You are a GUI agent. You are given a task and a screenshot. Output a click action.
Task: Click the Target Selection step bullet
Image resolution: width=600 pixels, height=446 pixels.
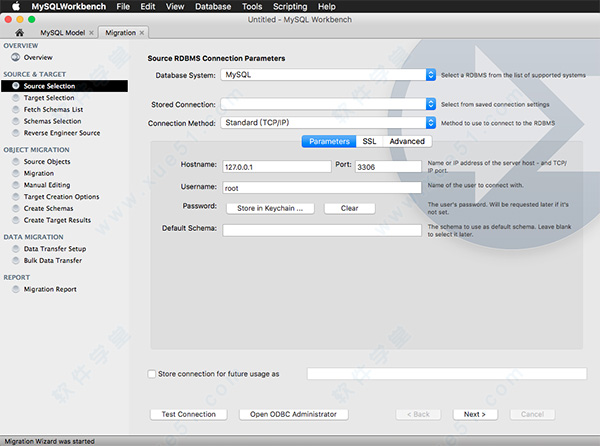pos(16,98)
